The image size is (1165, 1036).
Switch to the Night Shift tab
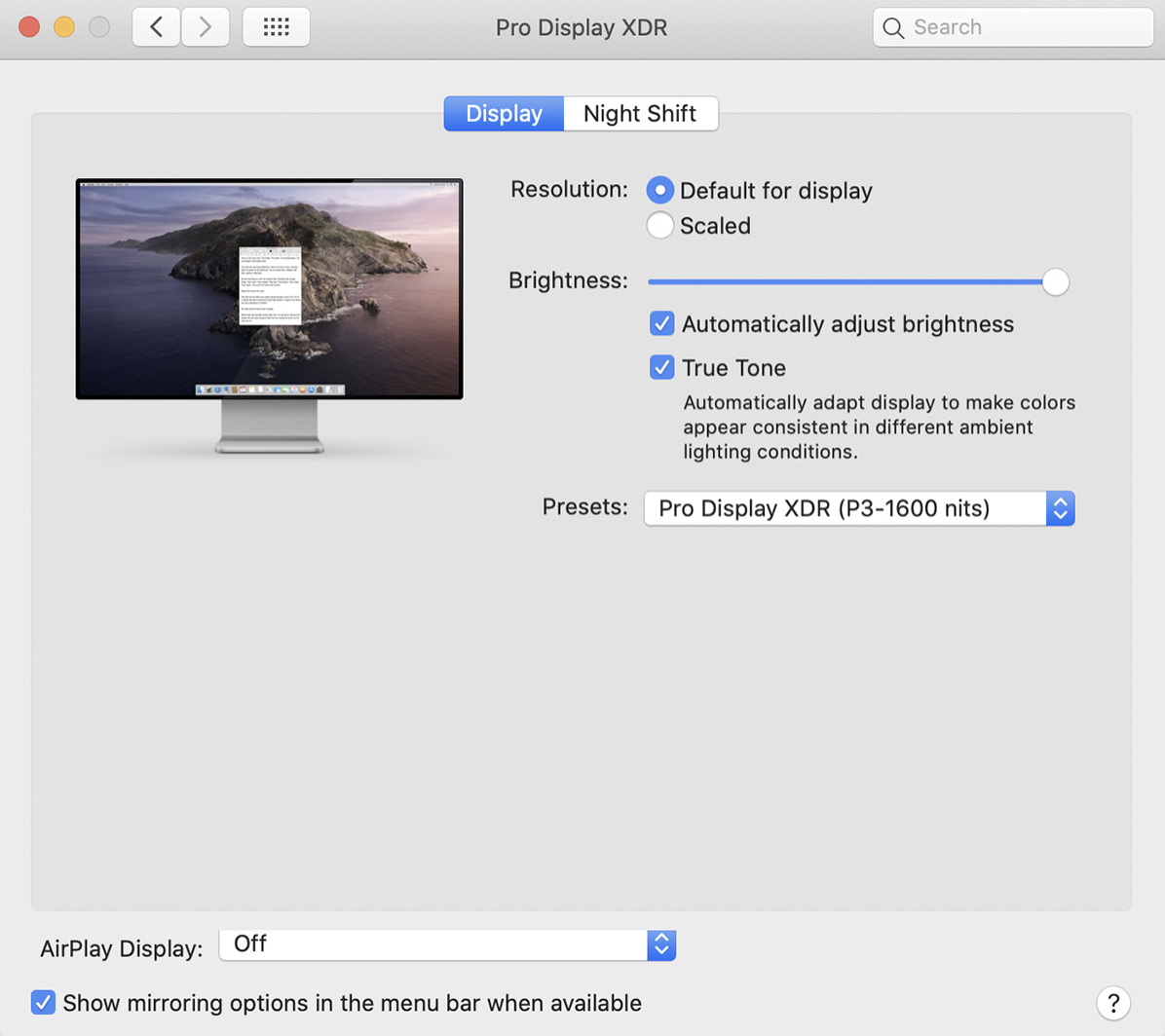click(x=640, y=113)
